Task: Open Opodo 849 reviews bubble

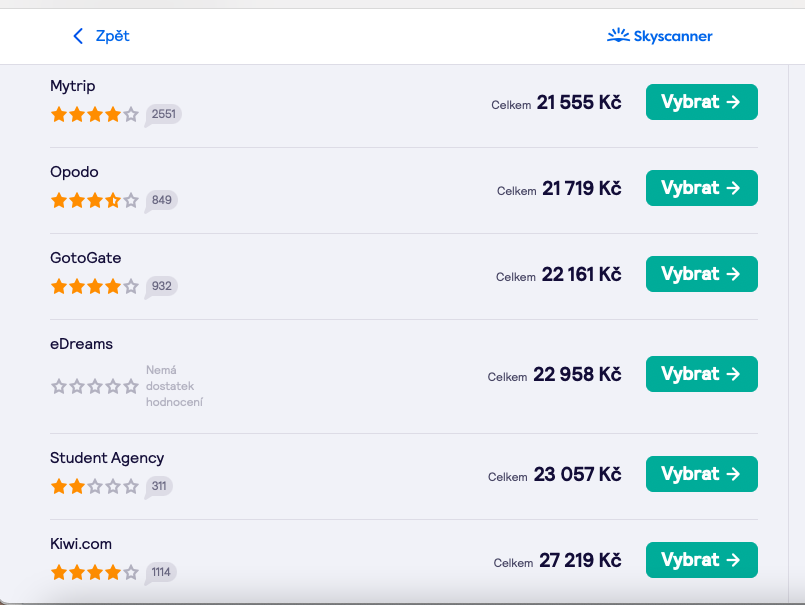Action: [x=161, y=200]
